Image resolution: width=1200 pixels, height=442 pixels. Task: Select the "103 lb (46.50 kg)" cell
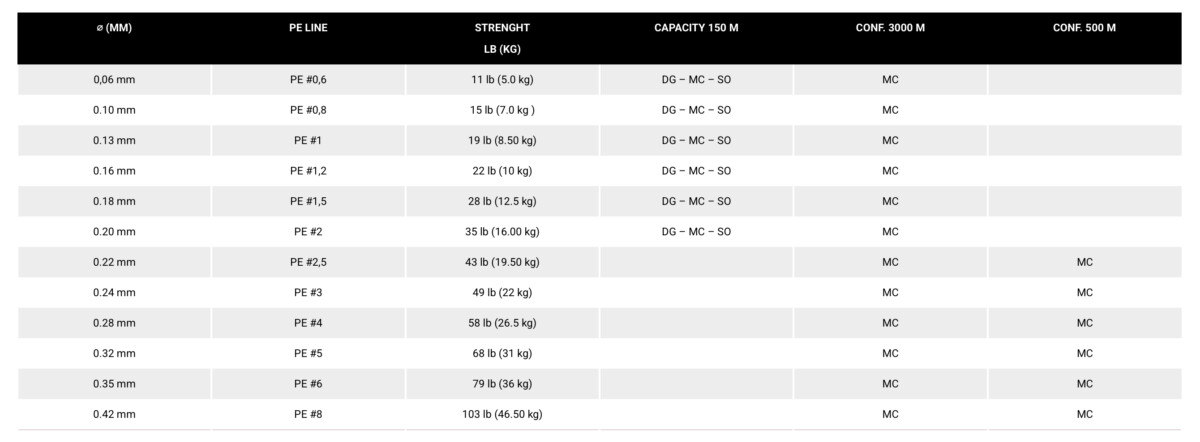pyautogui.click(x=502, y=414)
